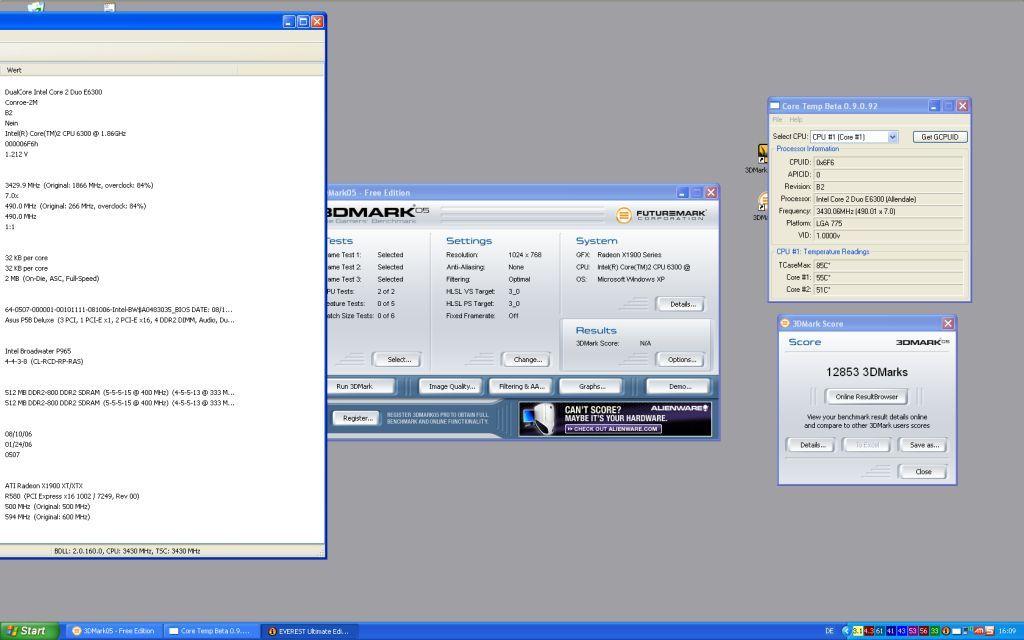Screen dimensions: 1024x640
Task: Click the Core #1 temperature 55C
Action: pyautogui.click(x=888, y=278)
